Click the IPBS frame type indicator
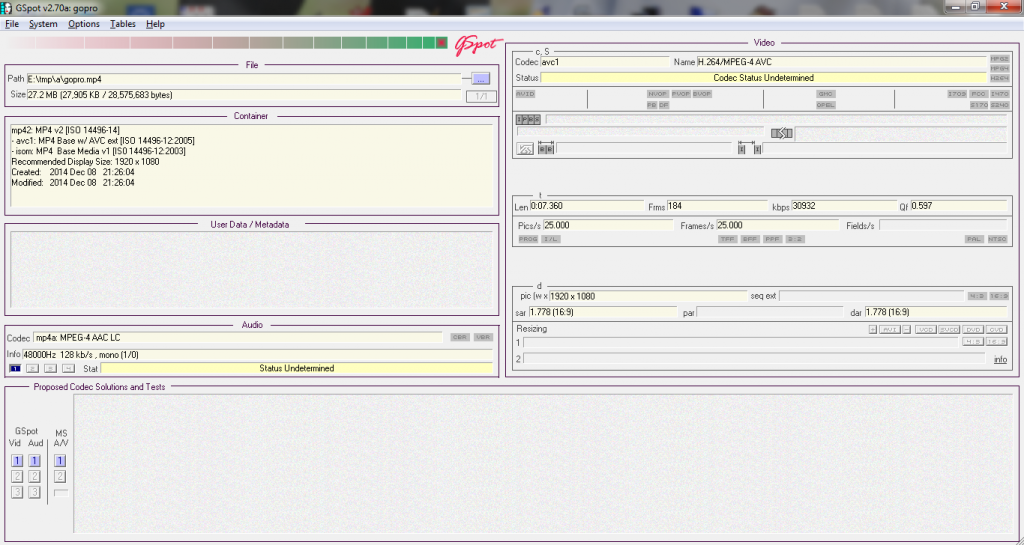This screenshot has height=545, width=1024. (x=528, y=119)
